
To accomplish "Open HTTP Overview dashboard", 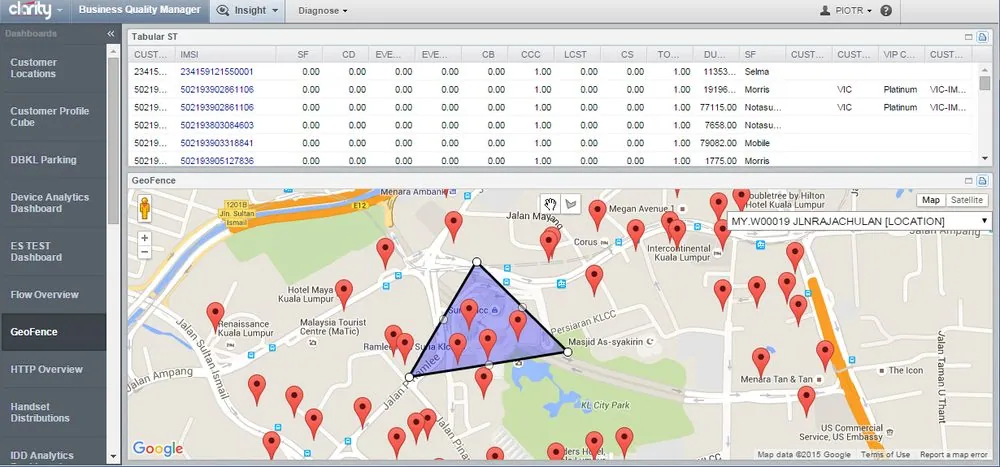I will pyautogui.click(x=54, y=369).
